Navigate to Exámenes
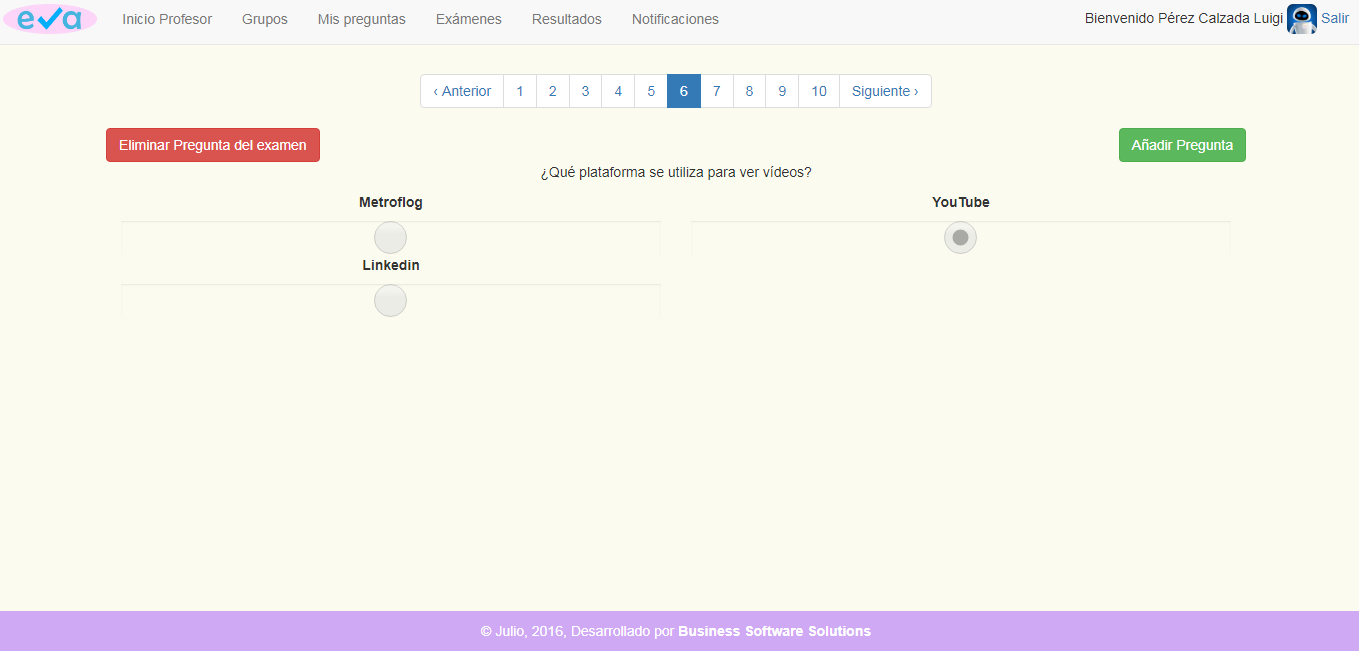This screenshot has width=1359, height=651. tap(468, 19)
